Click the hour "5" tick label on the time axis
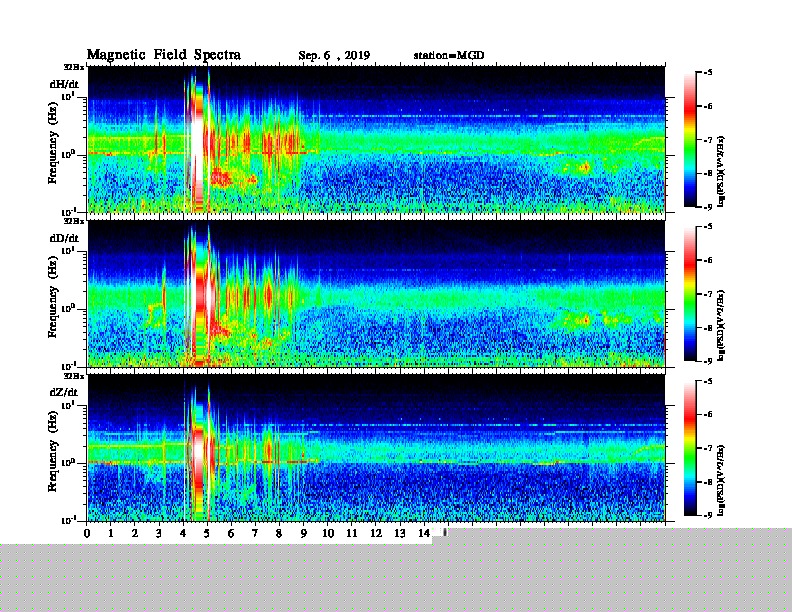Image resolution: width=792 pixels, height=612 pixels. click(x=207, y=533)
